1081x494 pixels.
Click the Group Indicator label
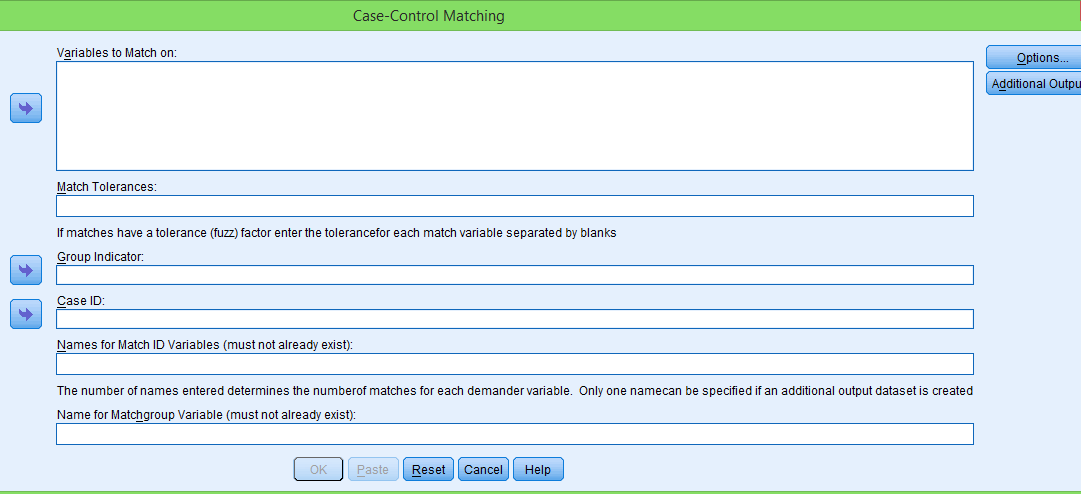coord(100,256)
